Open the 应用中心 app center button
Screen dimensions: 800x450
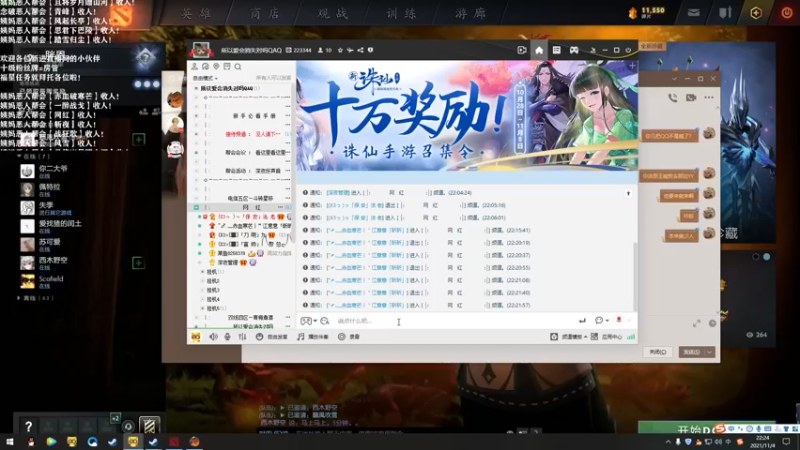pyautogui.click(x=607, y=337)
